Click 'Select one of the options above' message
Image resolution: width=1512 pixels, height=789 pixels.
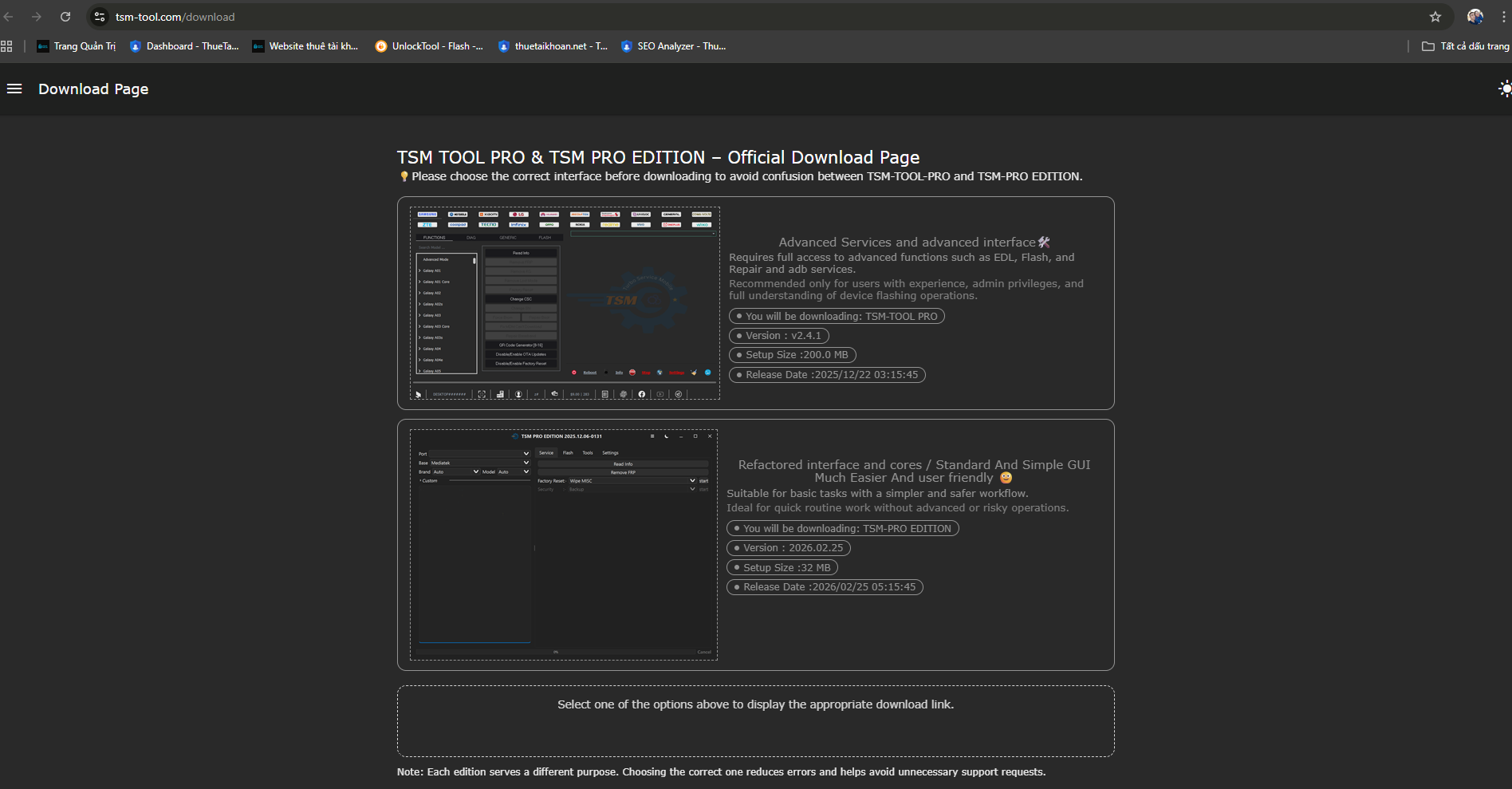point(755,704)
